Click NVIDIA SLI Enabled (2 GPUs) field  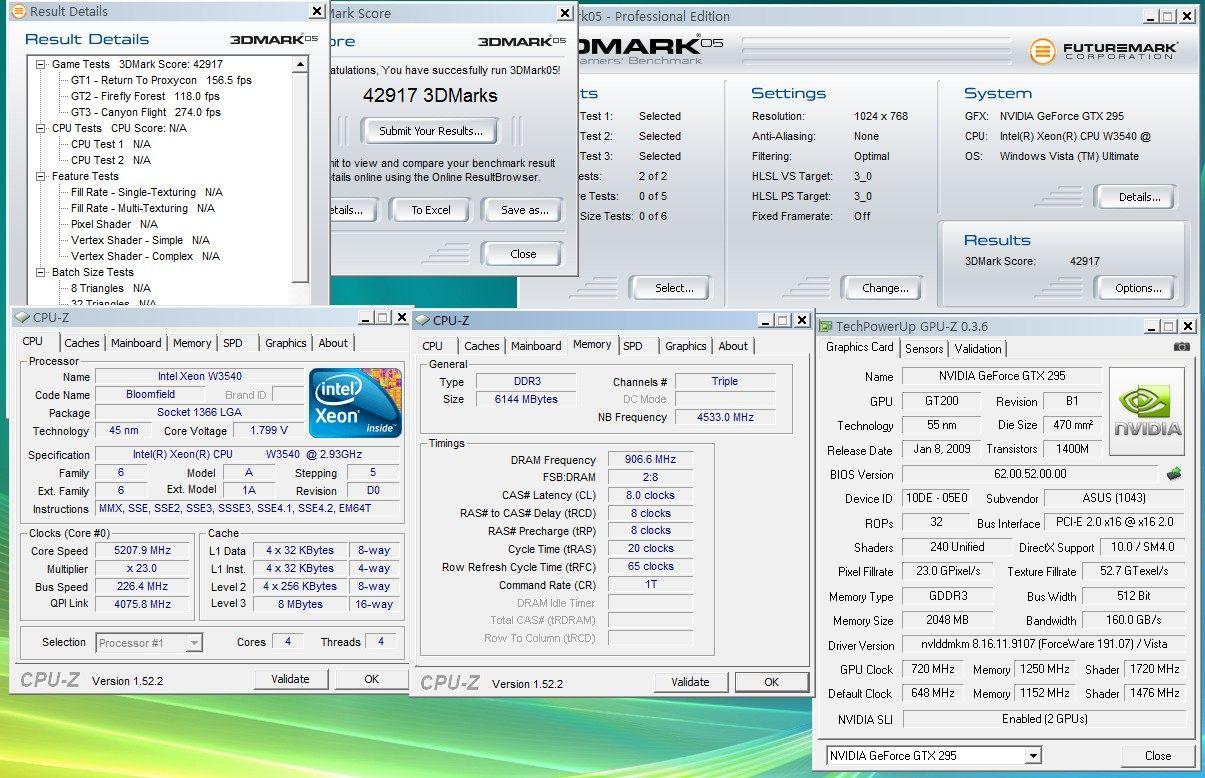coord(1044,719)
